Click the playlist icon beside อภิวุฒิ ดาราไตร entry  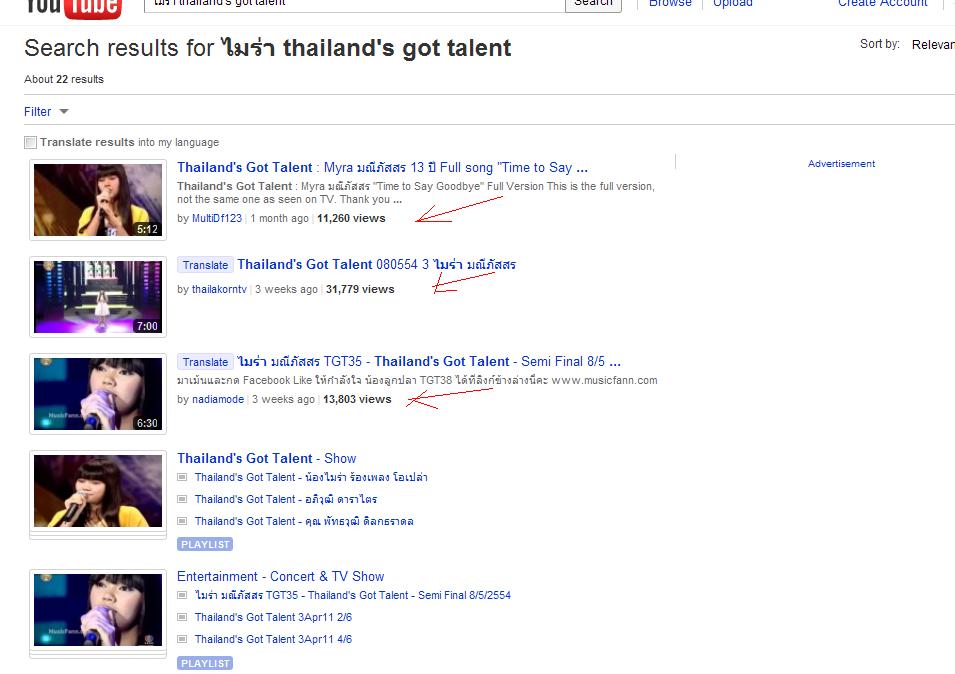[181, 499]
